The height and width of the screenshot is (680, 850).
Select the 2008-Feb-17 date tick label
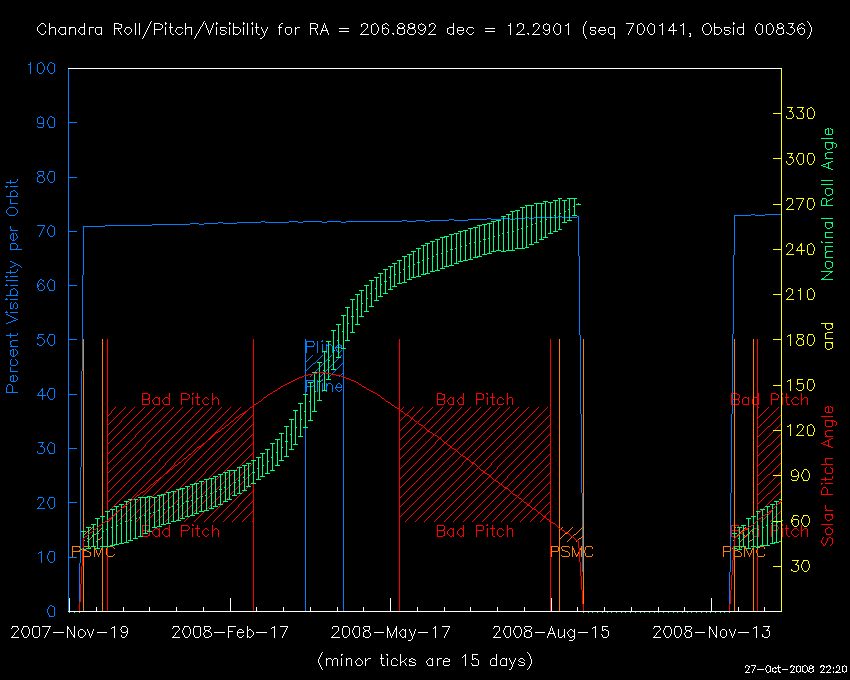[230, 632]
